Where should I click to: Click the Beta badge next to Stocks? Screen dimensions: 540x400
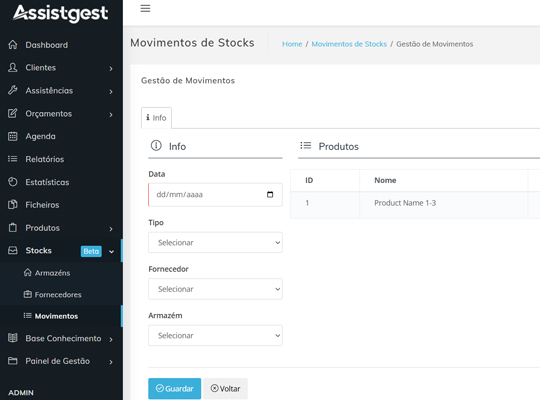tap(91, 251)
